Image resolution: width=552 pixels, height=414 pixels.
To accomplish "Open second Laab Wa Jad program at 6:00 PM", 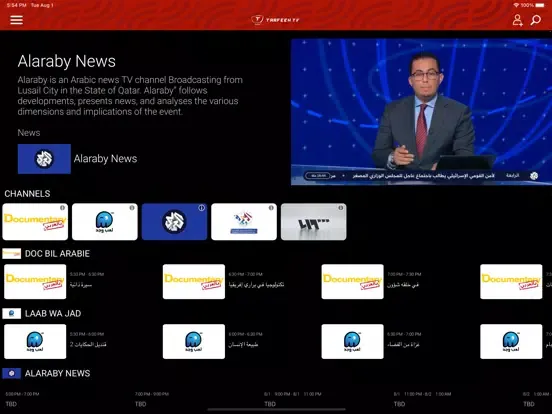I will click(194, 341).
